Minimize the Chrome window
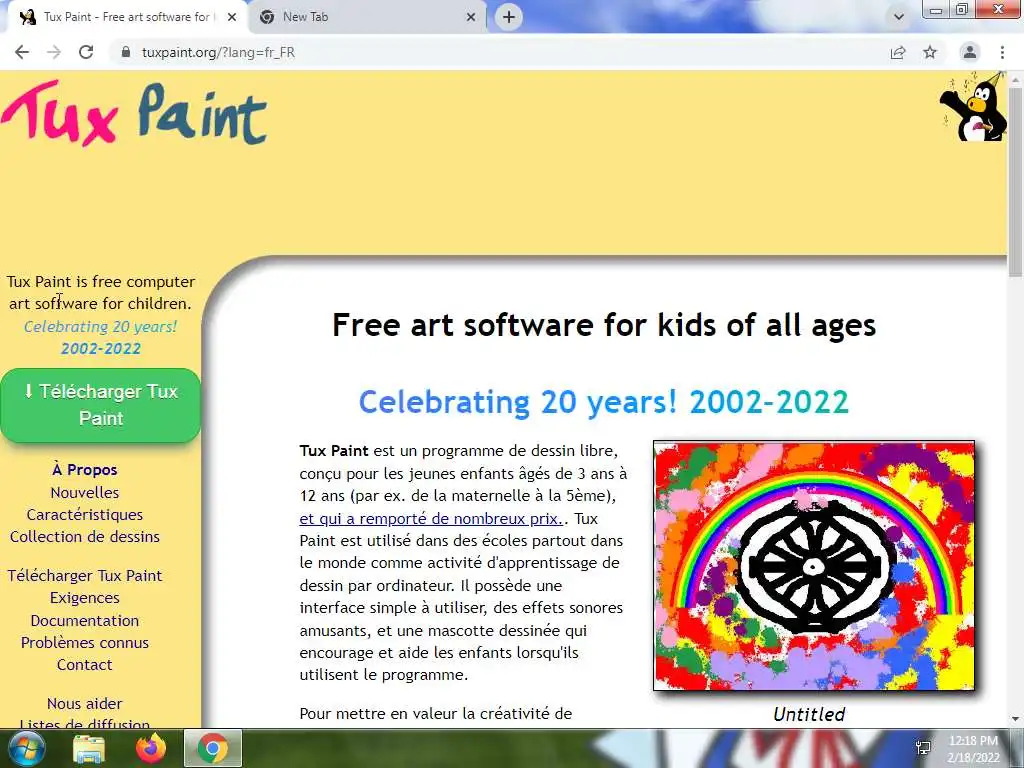Screen dimensions: 1024x768 click(936, 9)
